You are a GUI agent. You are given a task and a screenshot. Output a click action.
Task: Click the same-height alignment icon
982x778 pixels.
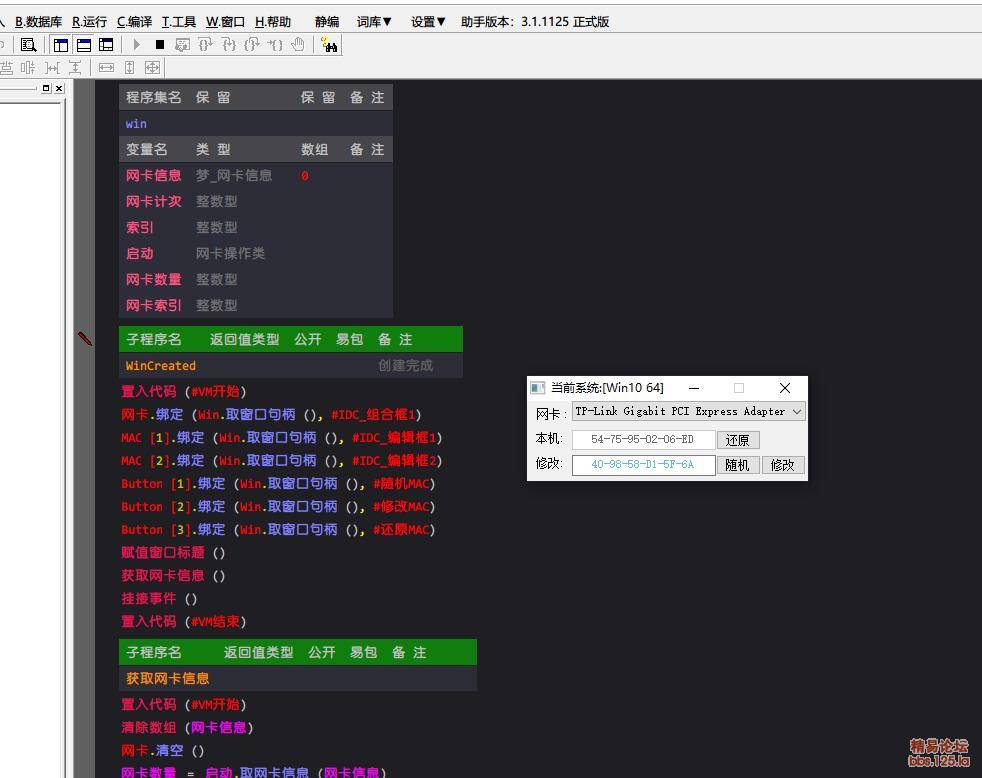coord(130,68)
